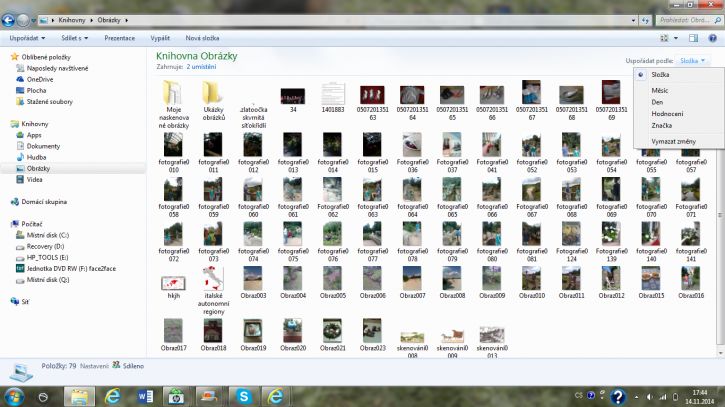Click the file list vertical scrollbar
The height and width of the screenshot is (407, 725).
point(720,215)
